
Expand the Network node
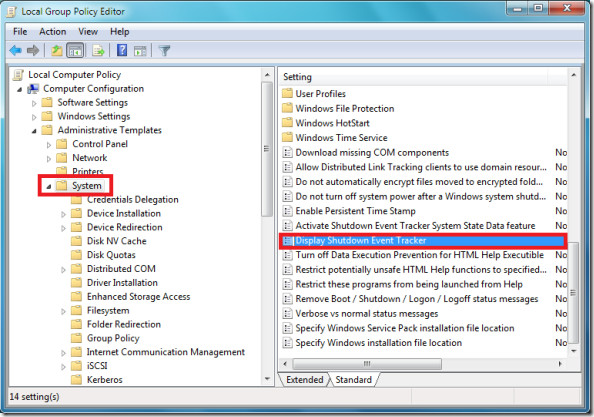click(49, 159)
